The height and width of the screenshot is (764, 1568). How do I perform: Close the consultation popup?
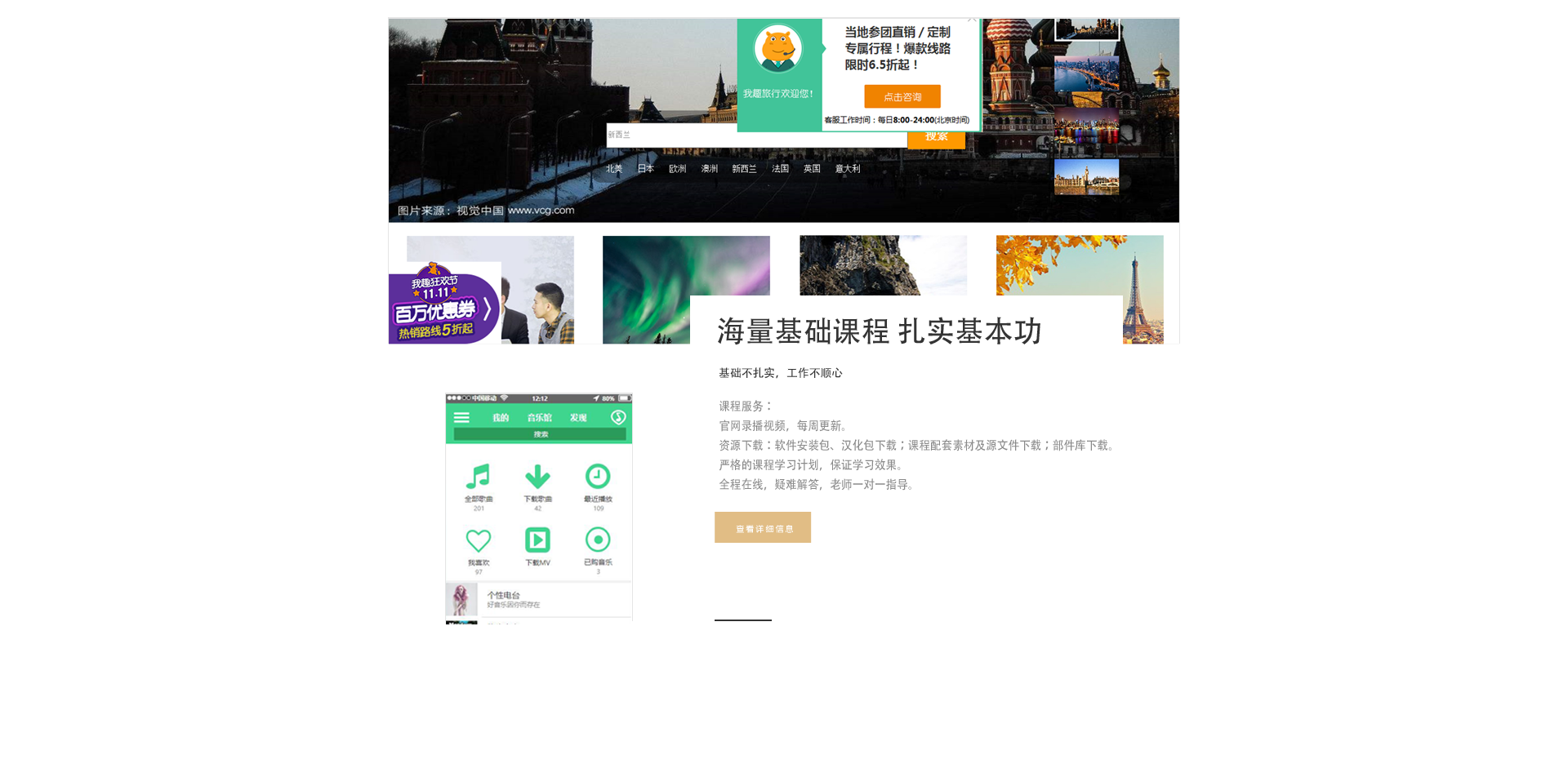971,20
